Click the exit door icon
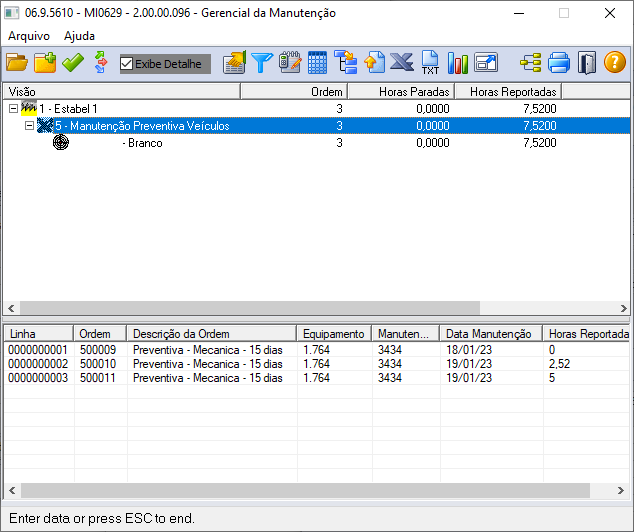The image size is (634, 532). [587, 63]
